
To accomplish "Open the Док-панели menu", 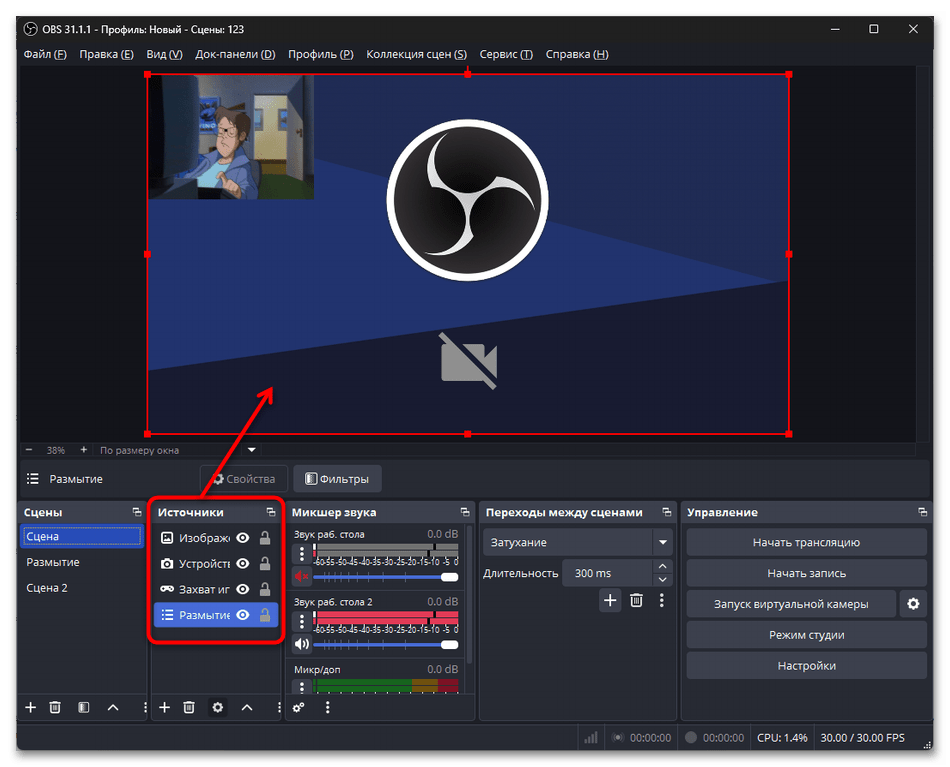I will coord(235,54).
